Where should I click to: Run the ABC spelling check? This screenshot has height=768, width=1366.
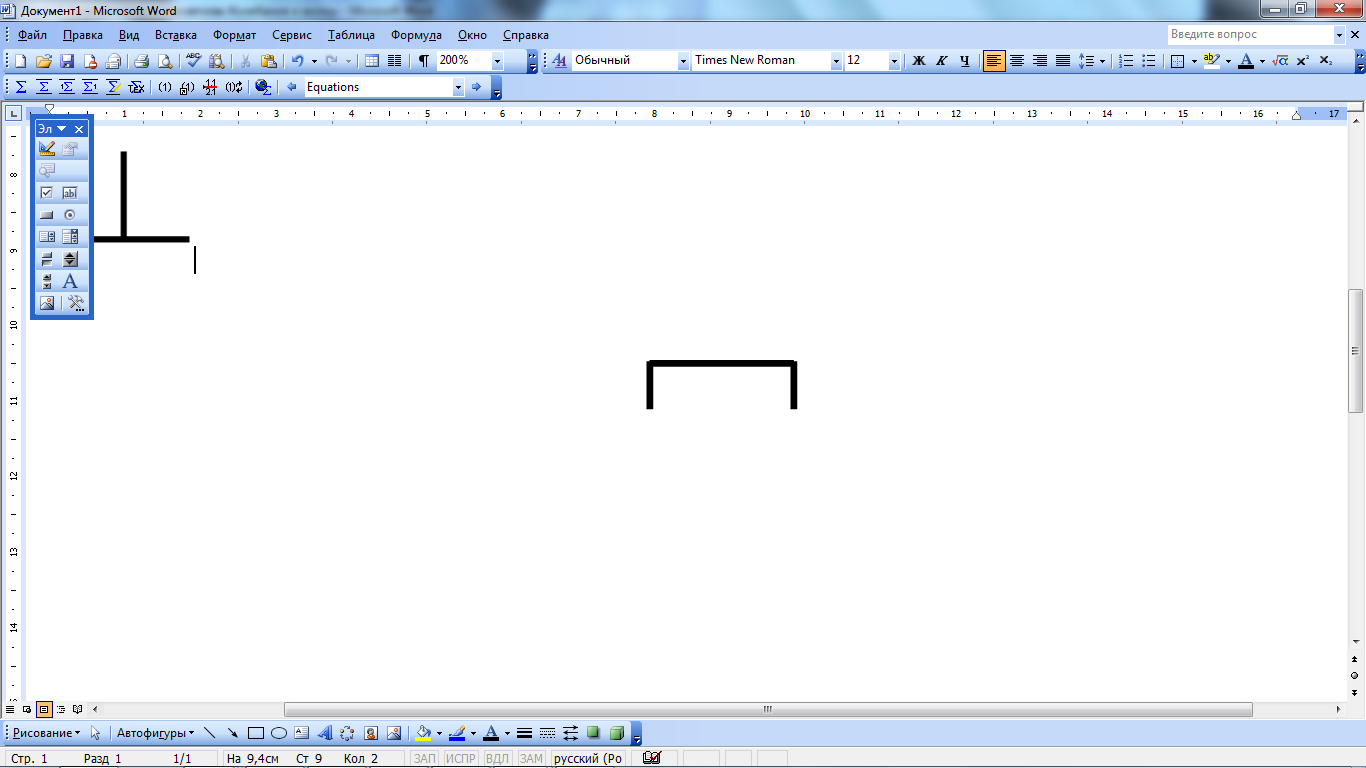(x=193, y=61)
